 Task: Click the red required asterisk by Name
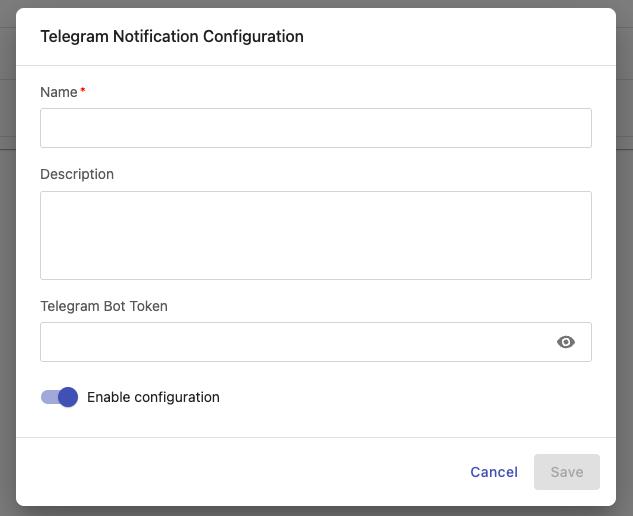pyautogui.click(x=83, y=91)
